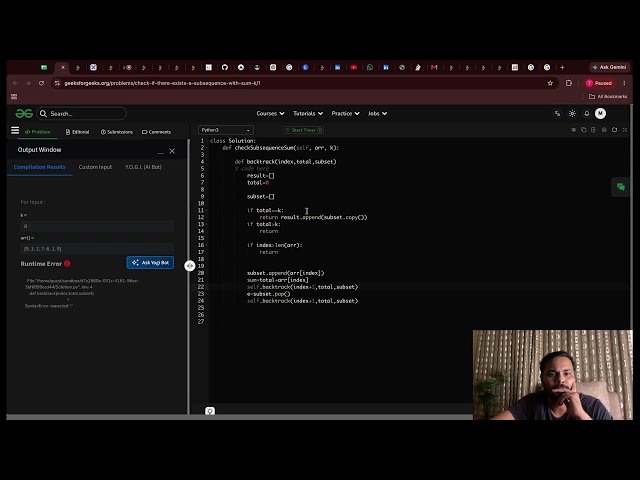This screenshot has height=480, width=640.
Task: Switch to the Gmail browser tab
Action: (x=434, y=67)
